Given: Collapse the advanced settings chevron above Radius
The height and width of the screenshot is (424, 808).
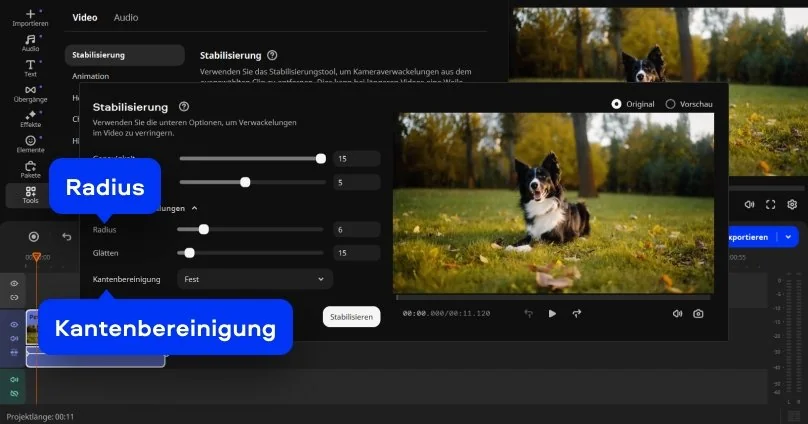Looking at the screenshot, I should (194, 208).
